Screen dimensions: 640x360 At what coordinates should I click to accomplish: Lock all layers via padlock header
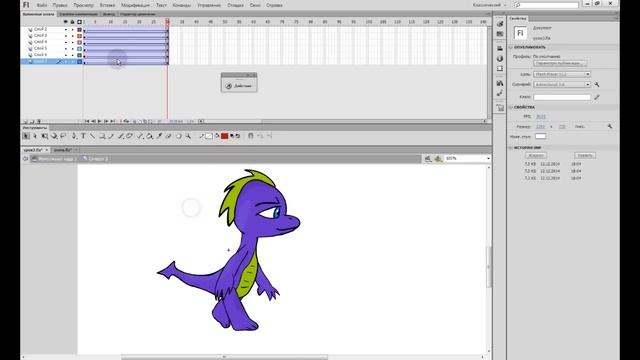[x=72, y=22]
